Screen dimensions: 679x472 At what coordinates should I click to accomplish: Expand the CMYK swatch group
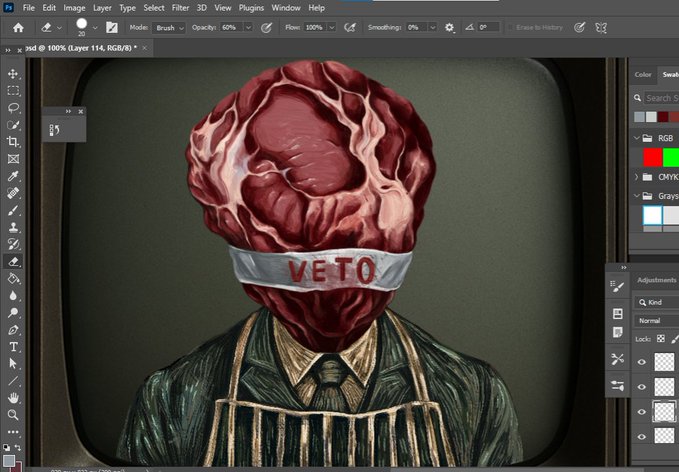(637, 177)
